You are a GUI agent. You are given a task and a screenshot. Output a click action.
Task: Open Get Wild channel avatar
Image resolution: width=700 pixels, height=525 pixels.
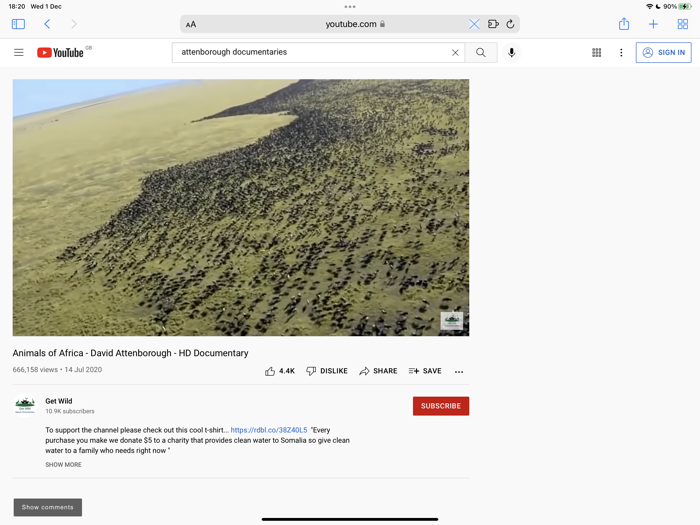[25, 404]
